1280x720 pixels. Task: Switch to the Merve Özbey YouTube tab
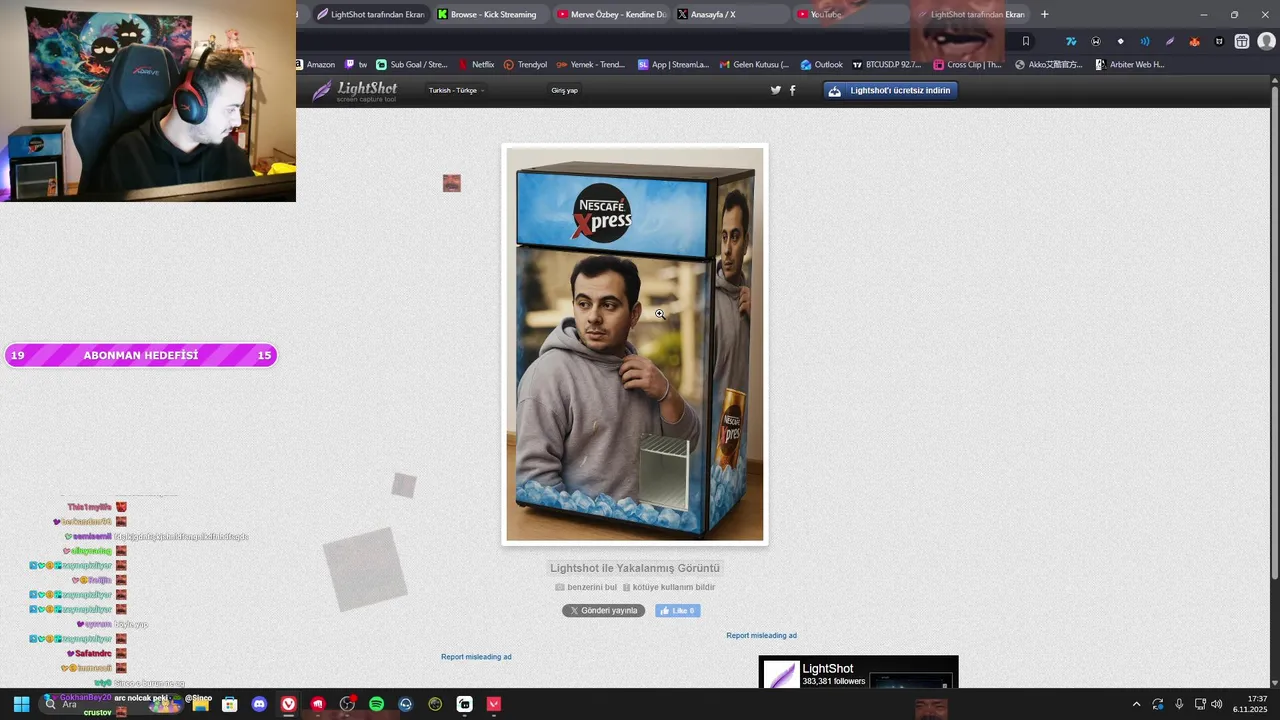click(x=610, y=14)
